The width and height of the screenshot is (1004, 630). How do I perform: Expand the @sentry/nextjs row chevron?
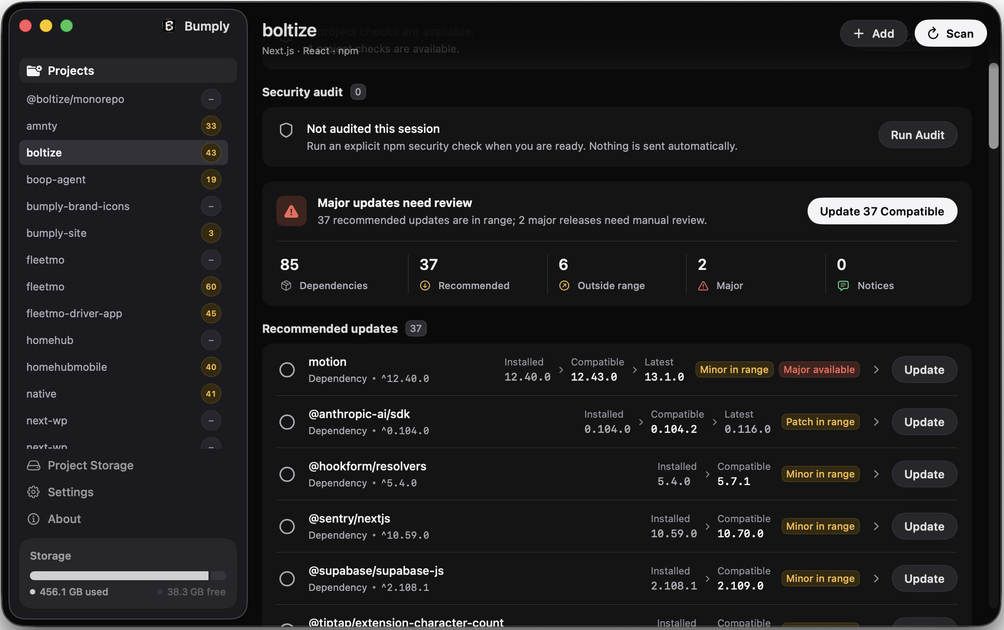pos(876,526)
